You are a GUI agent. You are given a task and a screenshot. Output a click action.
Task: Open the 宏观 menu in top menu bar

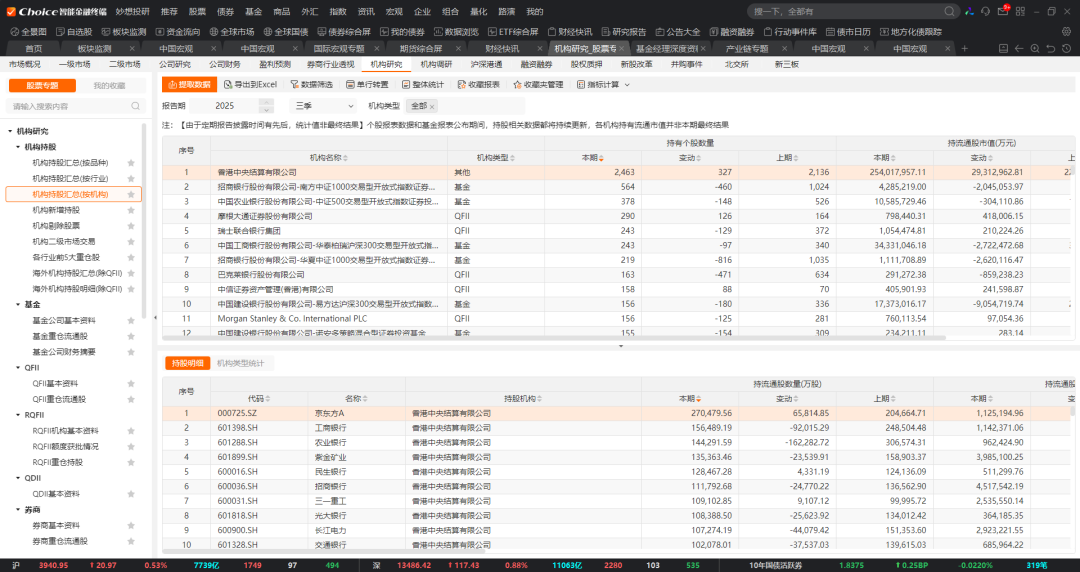pos(394,12)
